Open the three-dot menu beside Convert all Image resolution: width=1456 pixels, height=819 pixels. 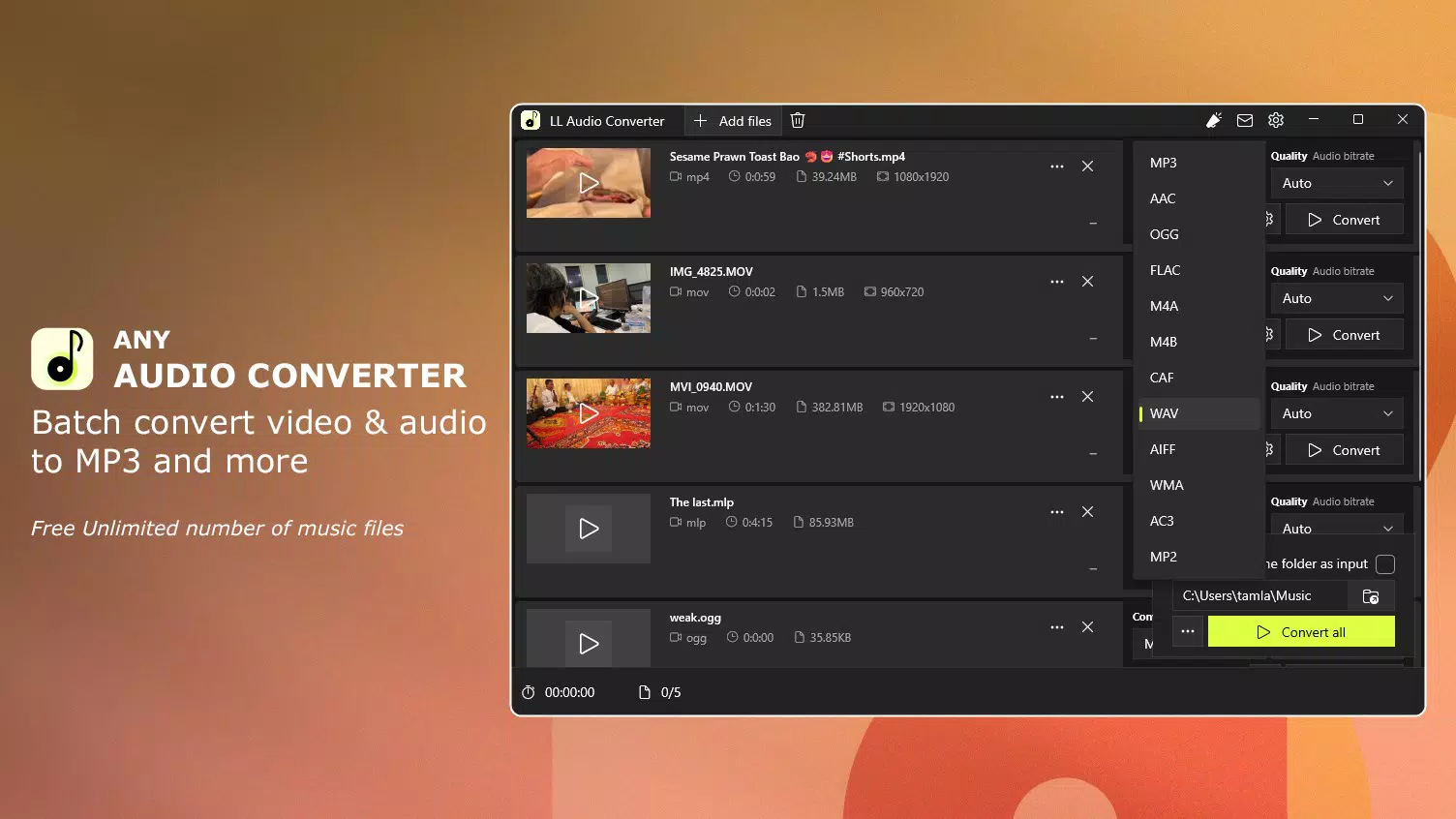coord(1188,631)
